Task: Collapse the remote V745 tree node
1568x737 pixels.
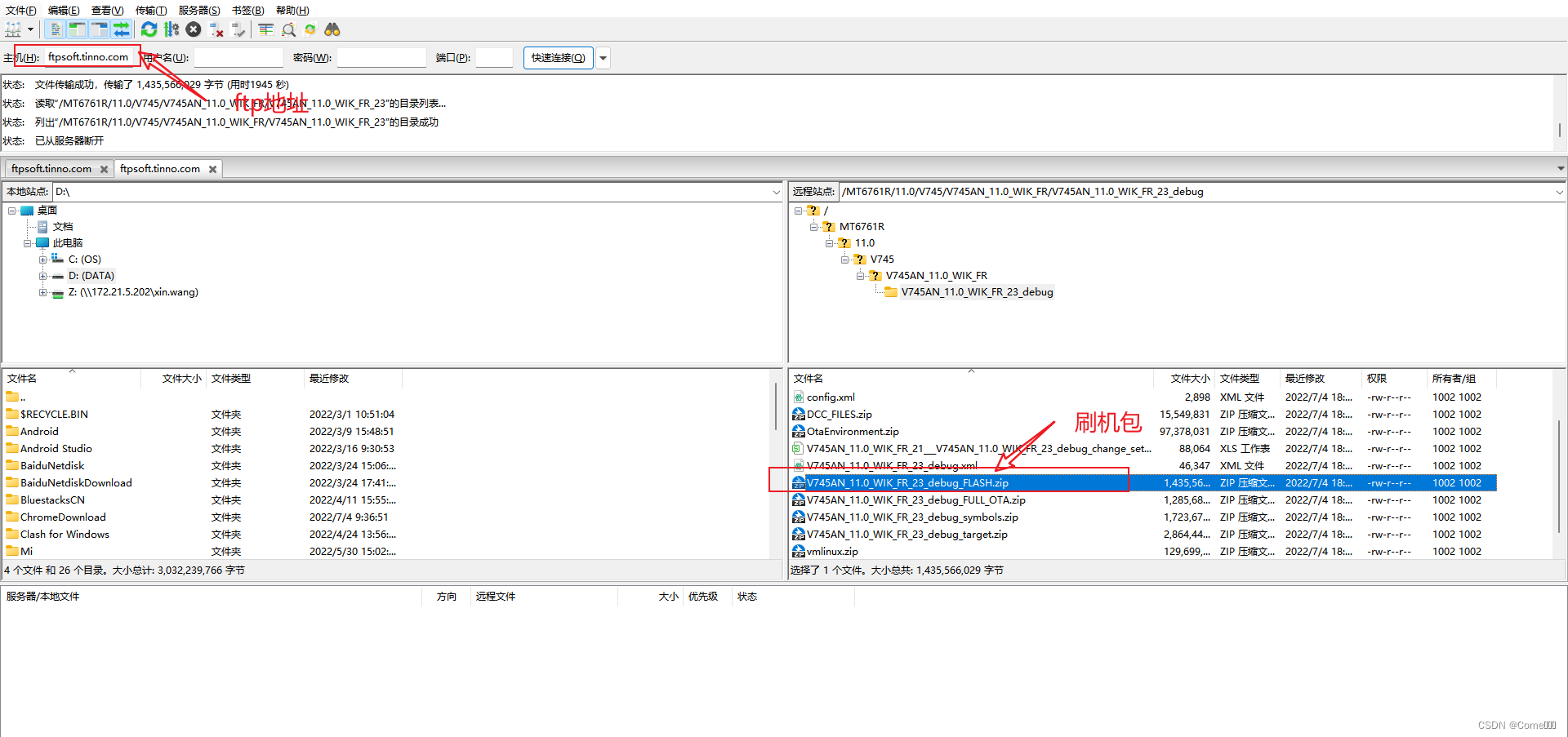Action: coord(844,260)
